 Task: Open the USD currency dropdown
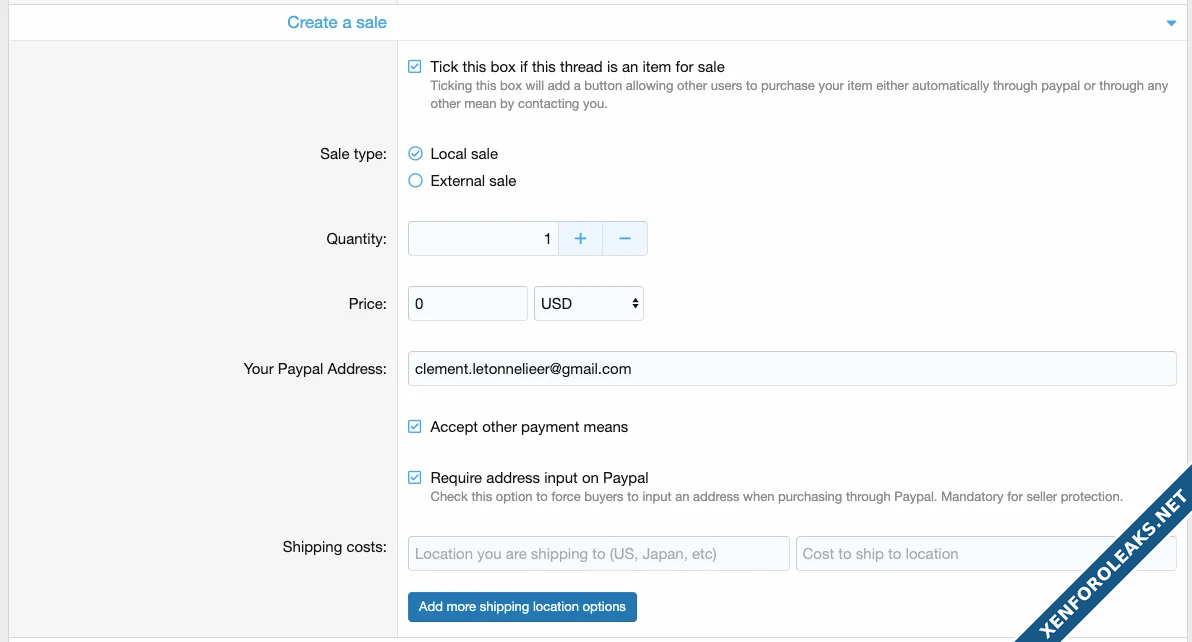[x=589, y=304]
